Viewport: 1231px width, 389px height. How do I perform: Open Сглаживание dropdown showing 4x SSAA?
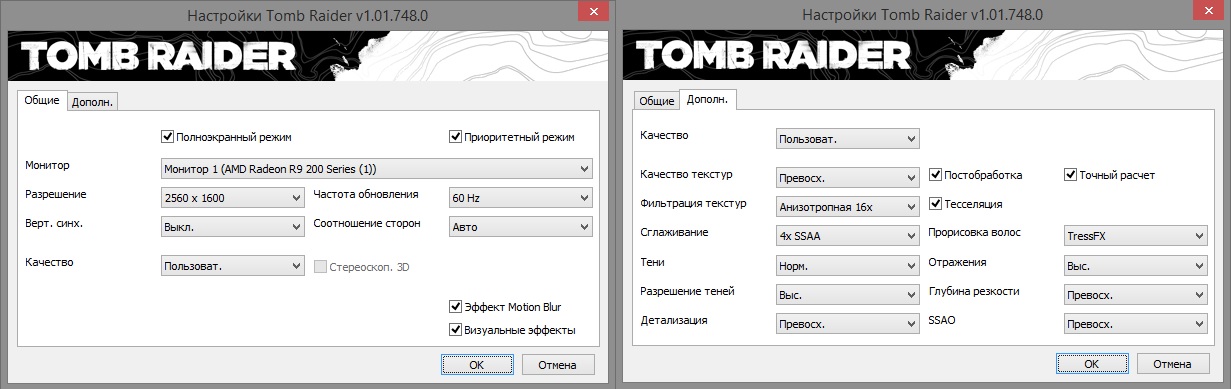(847, 236)
